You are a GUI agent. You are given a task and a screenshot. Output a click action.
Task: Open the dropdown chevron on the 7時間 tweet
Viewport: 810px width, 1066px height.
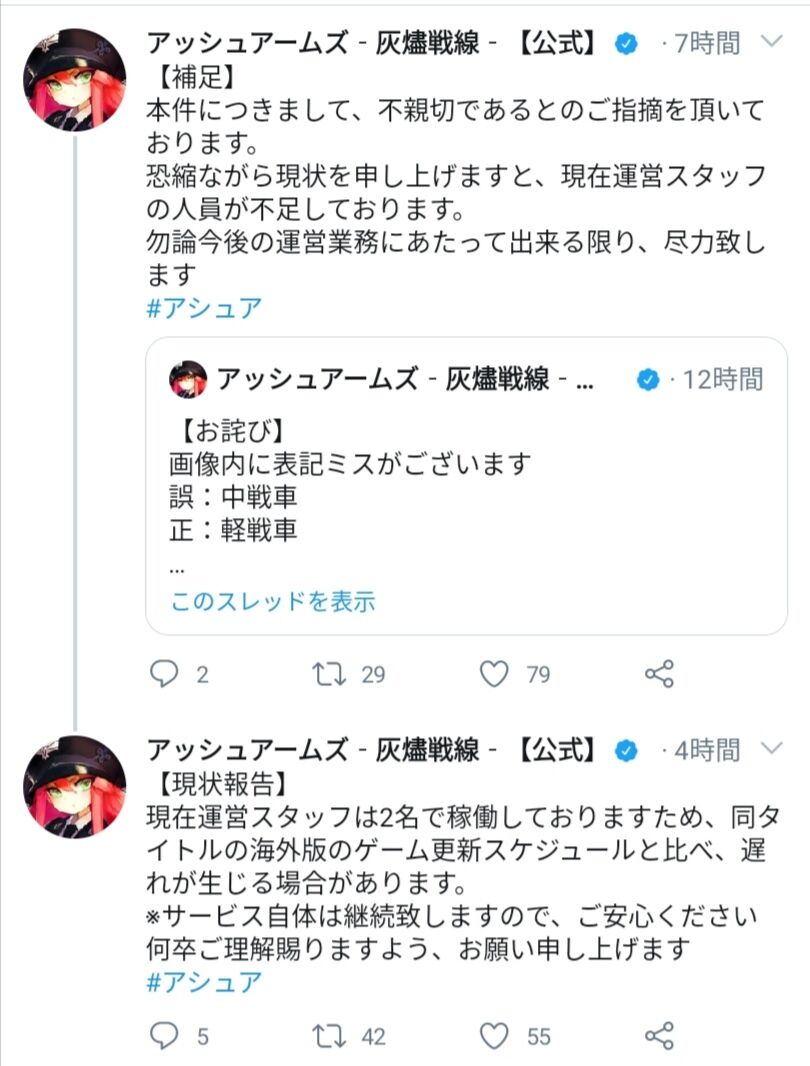tap(771, 42)
